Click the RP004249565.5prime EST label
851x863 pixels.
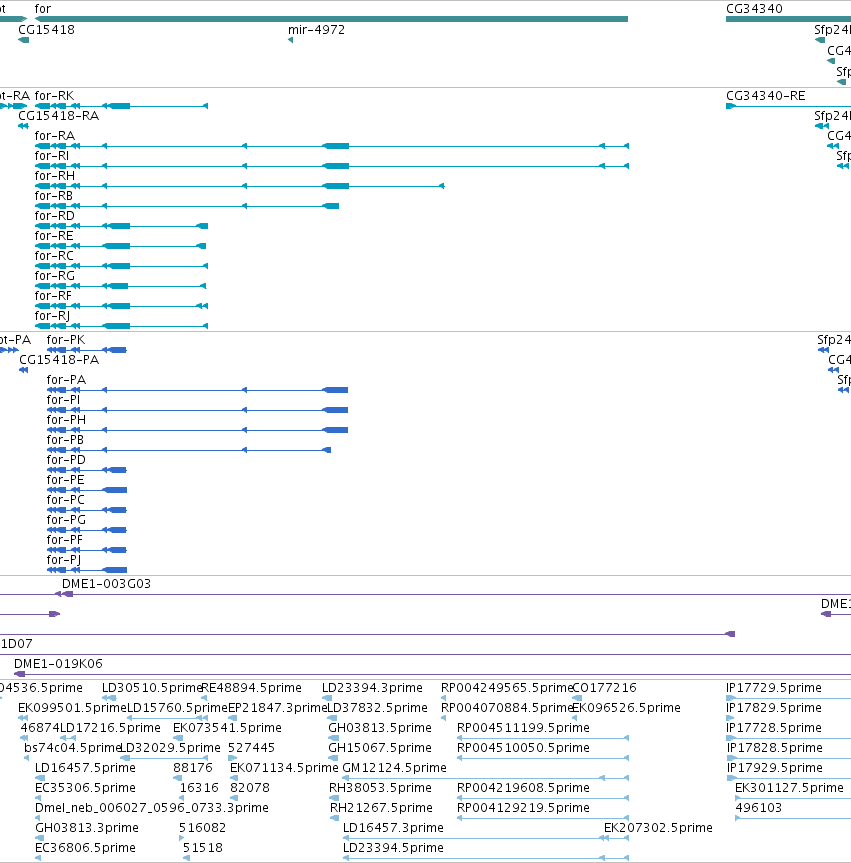[507, 688]
